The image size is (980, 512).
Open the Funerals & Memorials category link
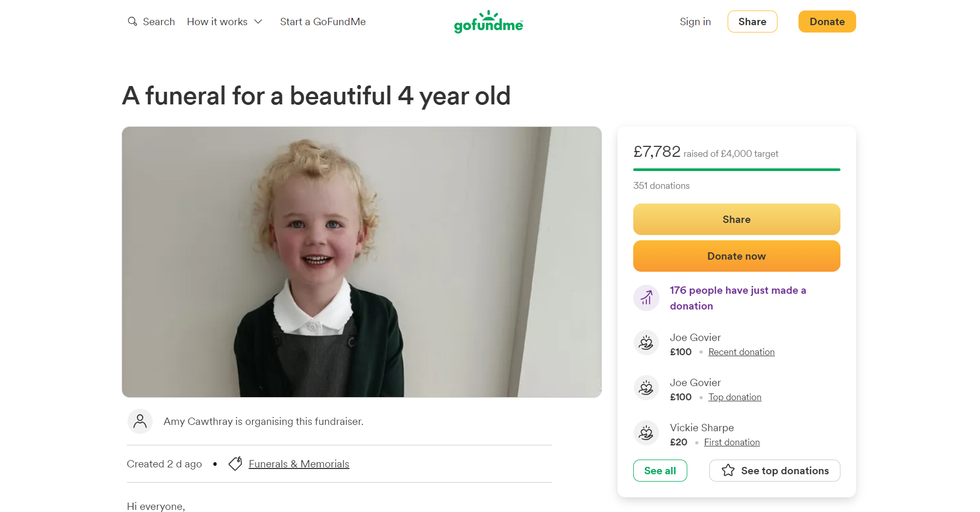(299, 464)
